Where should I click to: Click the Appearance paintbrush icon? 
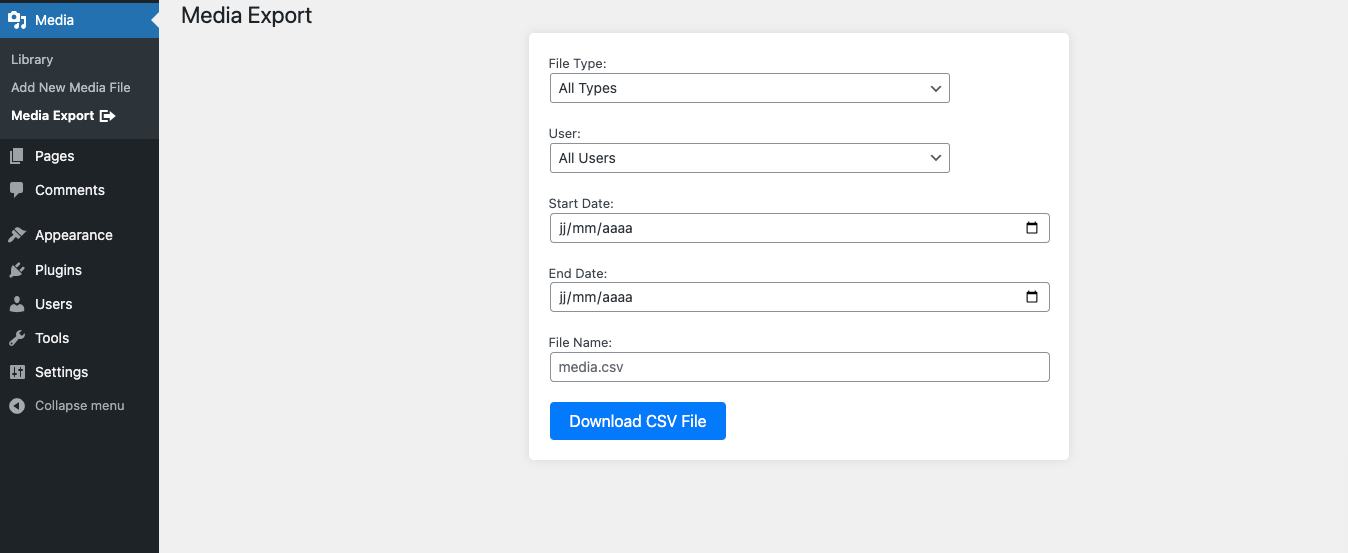(17, 235)
